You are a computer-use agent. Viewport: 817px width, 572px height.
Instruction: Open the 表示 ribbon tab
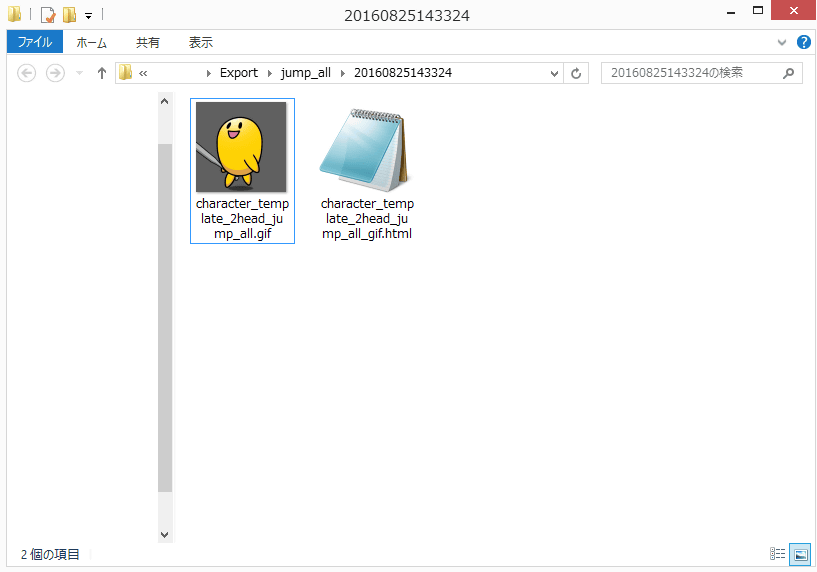click(201, 43)
